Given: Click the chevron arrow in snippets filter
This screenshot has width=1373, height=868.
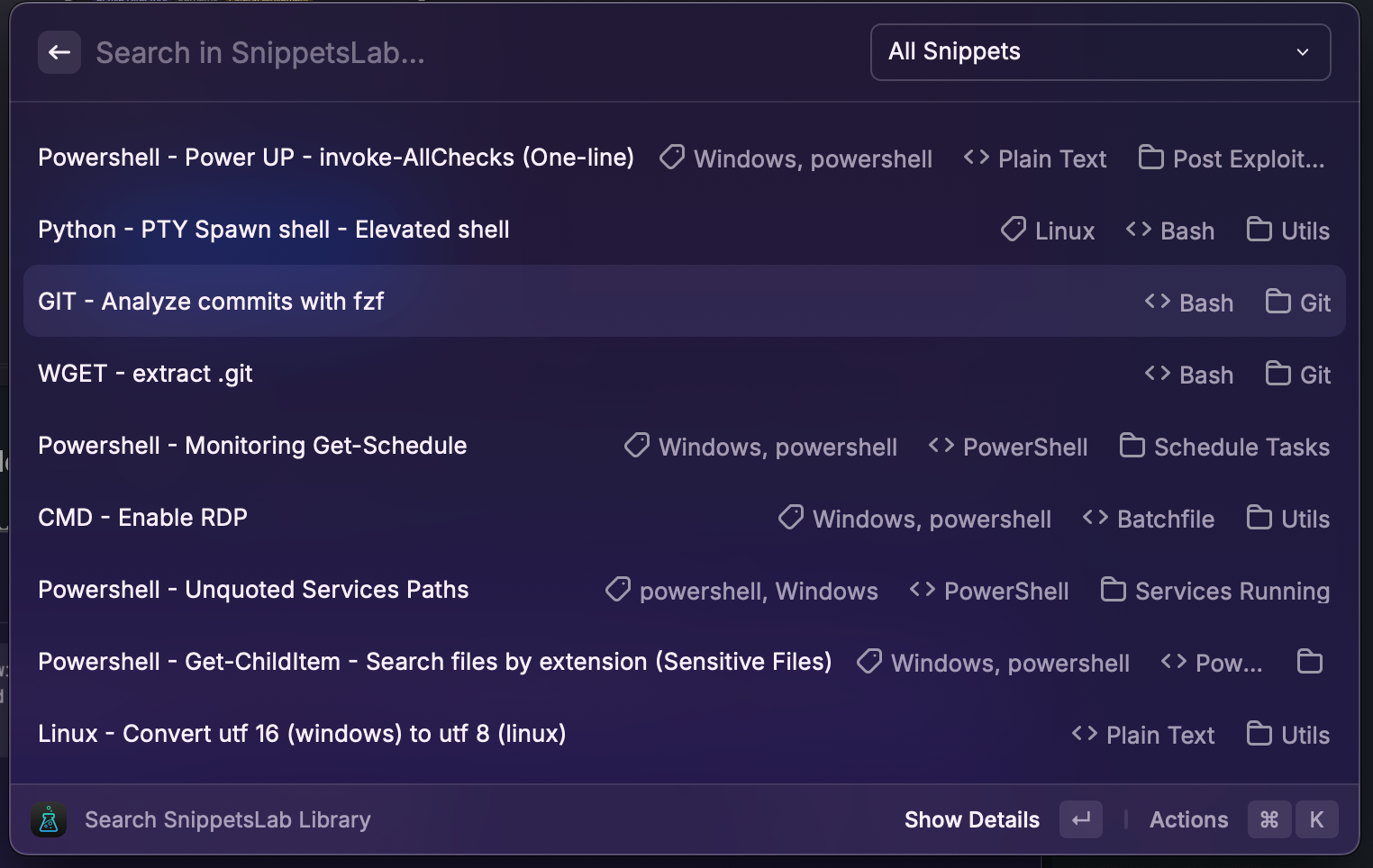Looking at the screenshot, I should coord(1302,52).
